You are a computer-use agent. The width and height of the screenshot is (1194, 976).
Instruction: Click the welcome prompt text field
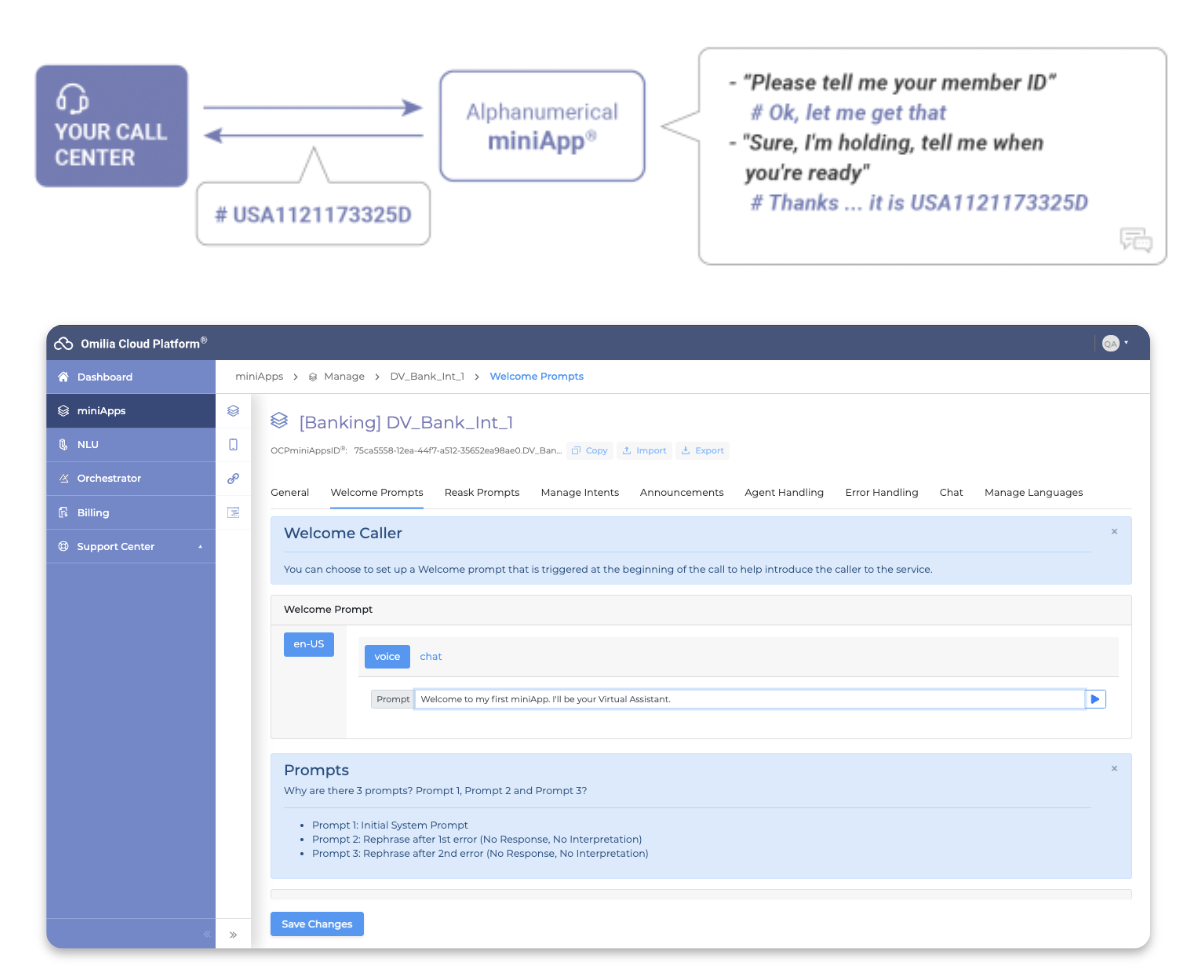[749, 699]
